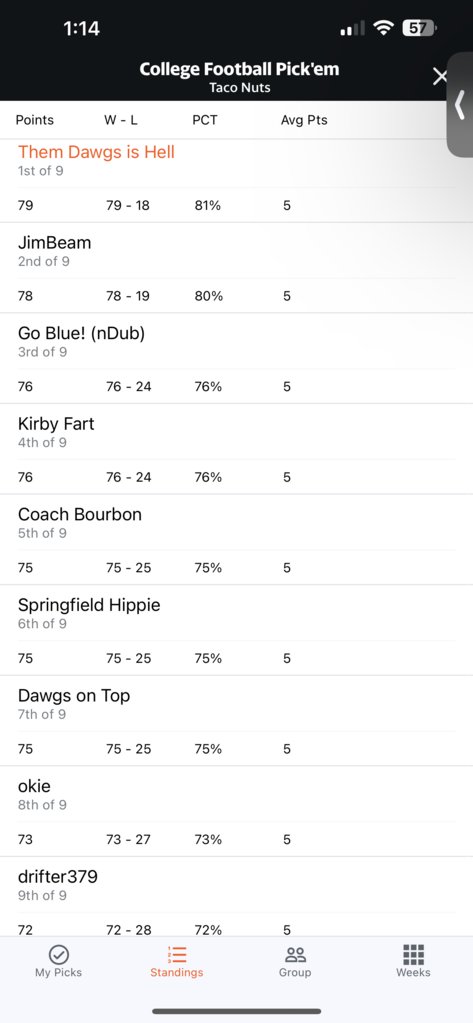The image size is (473, 1023).
Task: Select the Go Blue! (nDub) entry
Action: (x=236, y=359)
